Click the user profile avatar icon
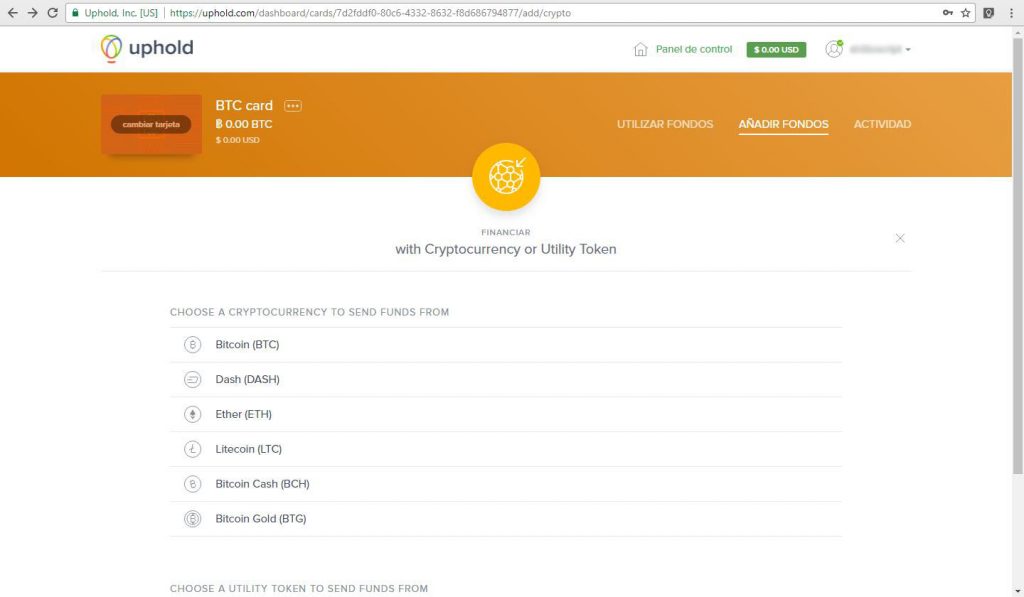This screenshot has width=1024, height=597. (x=834, y=49)
